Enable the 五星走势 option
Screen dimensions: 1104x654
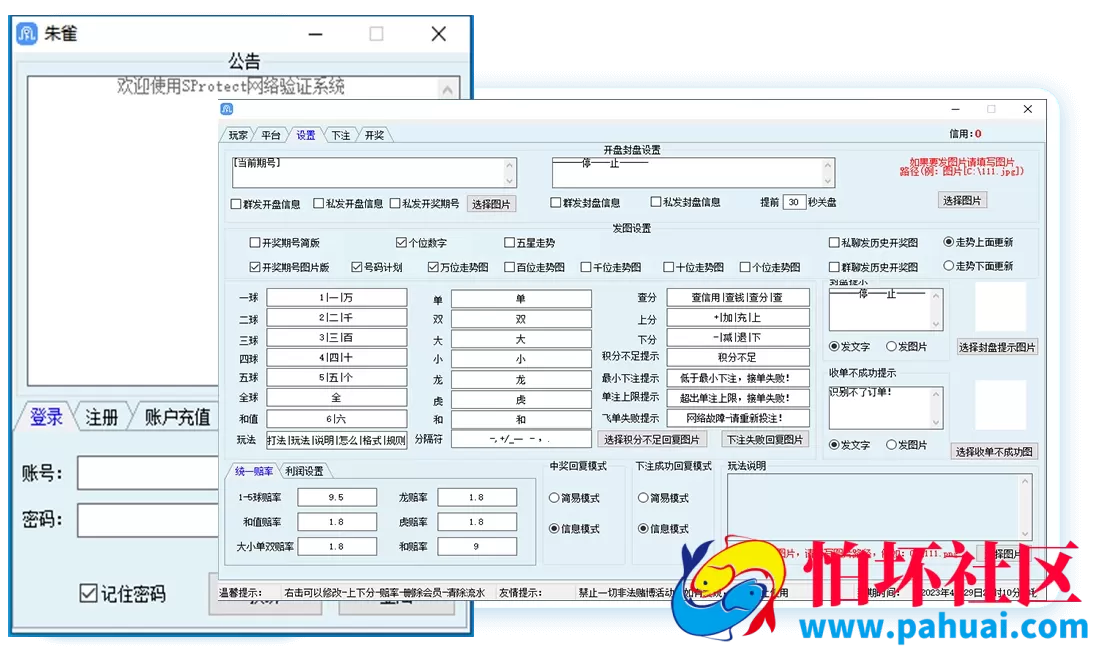click(509, 241)
